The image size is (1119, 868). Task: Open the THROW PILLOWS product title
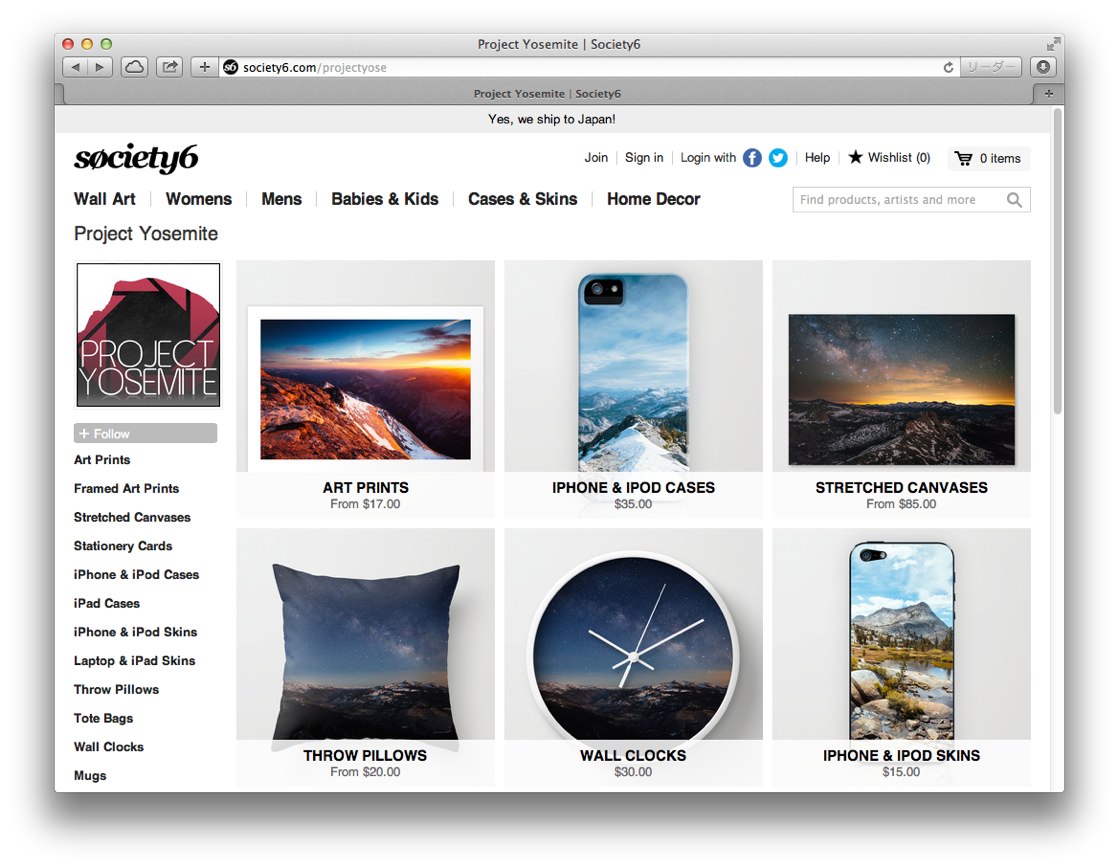tap(365, 755)
